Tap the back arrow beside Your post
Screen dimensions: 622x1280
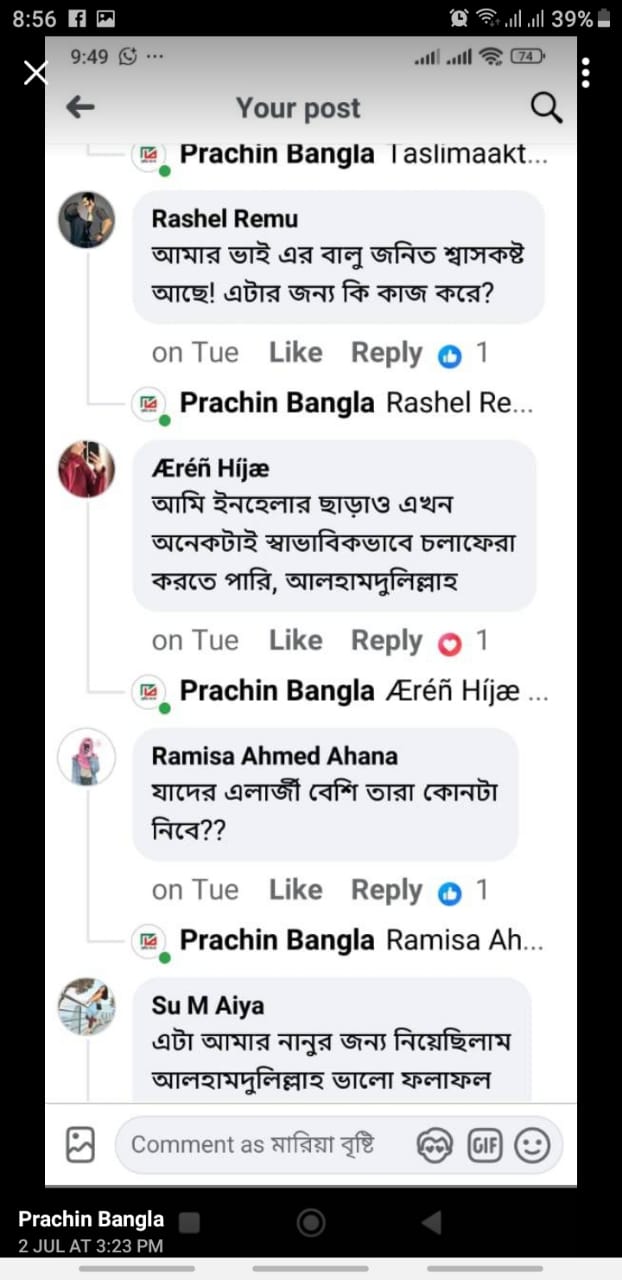(x=80, y=108)
